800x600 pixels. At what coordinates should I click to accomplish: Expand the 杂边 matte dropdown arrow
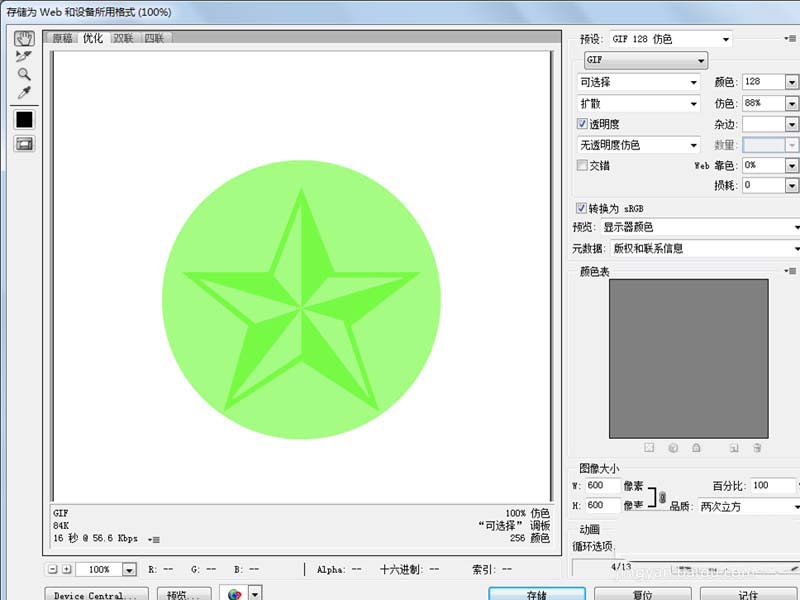[x=791, y=124]
